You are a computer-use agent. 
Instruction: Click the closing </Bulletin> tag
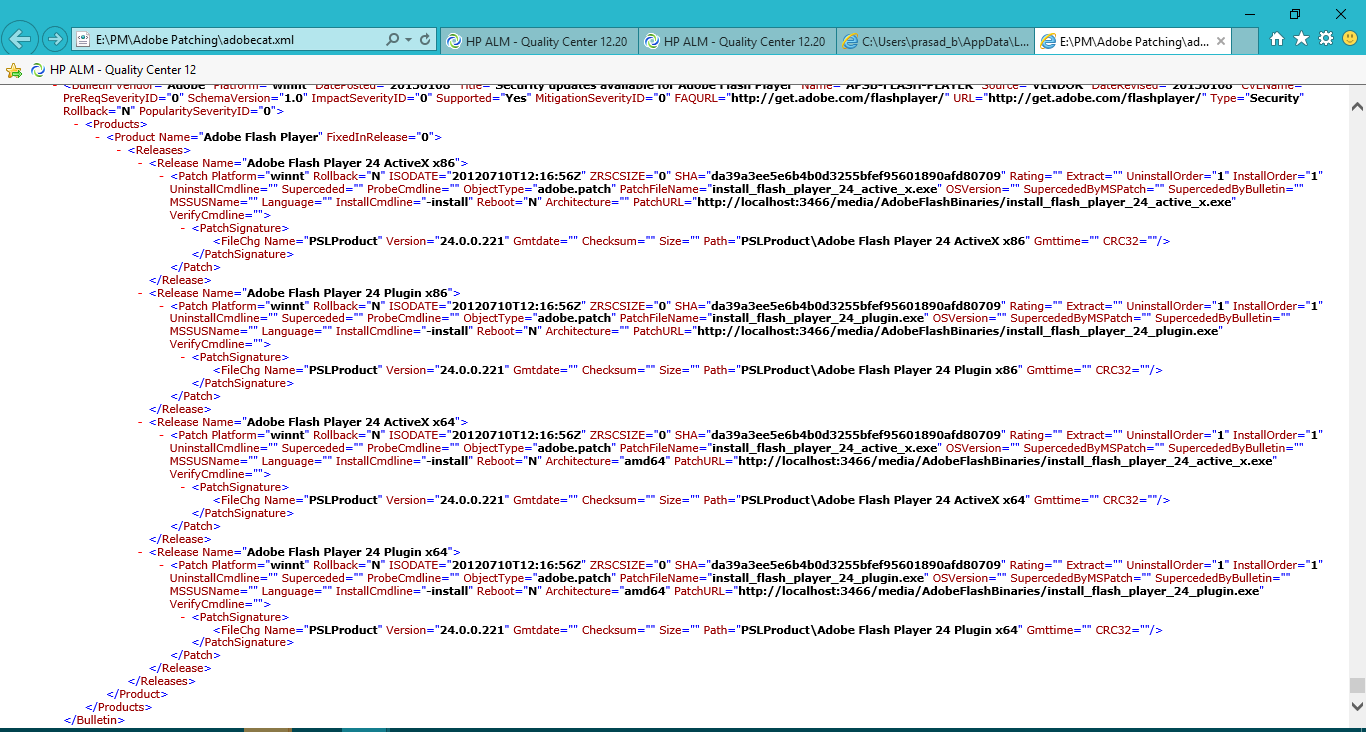95,720
